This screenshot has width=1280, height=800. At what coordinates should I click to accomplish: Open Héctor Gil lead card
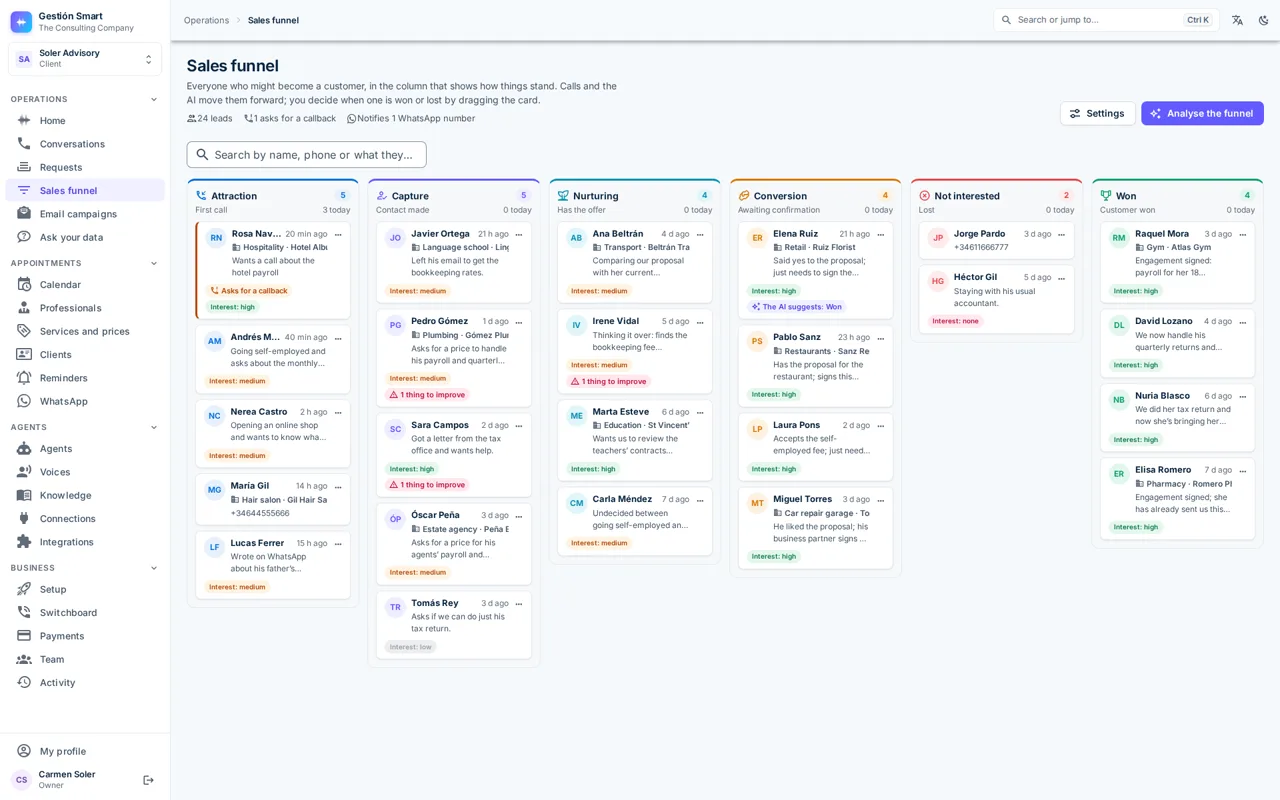pos(996,299)
